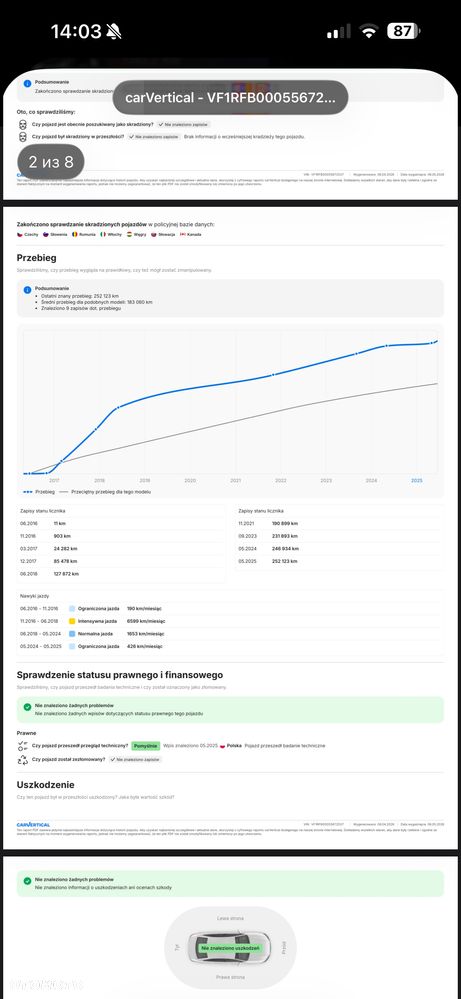Tap the '190 899 km' odometer record
461x999 pixels.
(285, 524)
